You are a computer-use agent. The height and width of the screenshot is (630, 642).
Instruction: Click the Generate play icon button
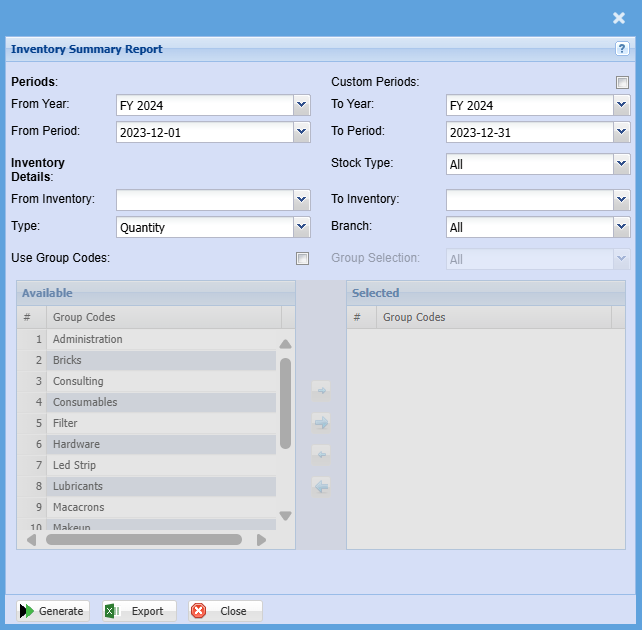click(x=53, y=611)
